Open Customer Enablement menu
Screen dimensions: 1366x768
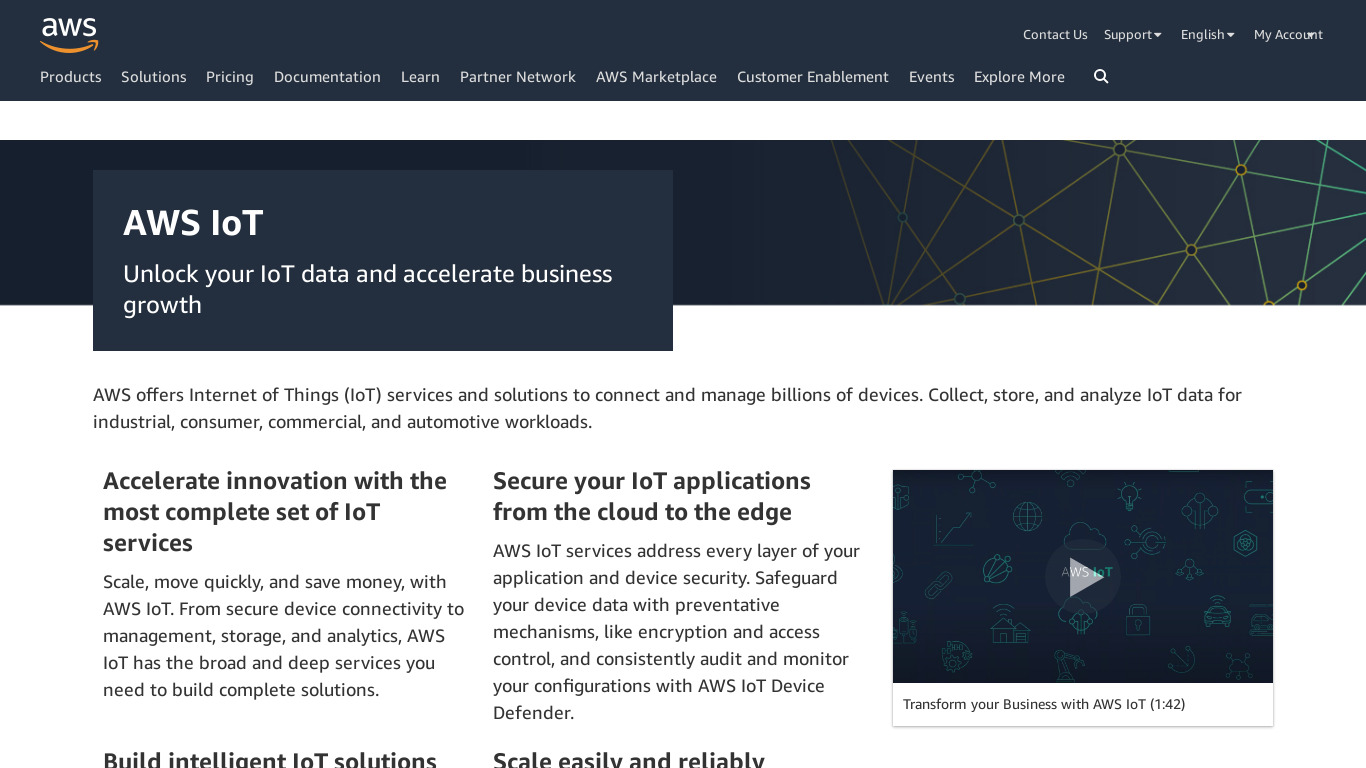(x=813, y=77)
